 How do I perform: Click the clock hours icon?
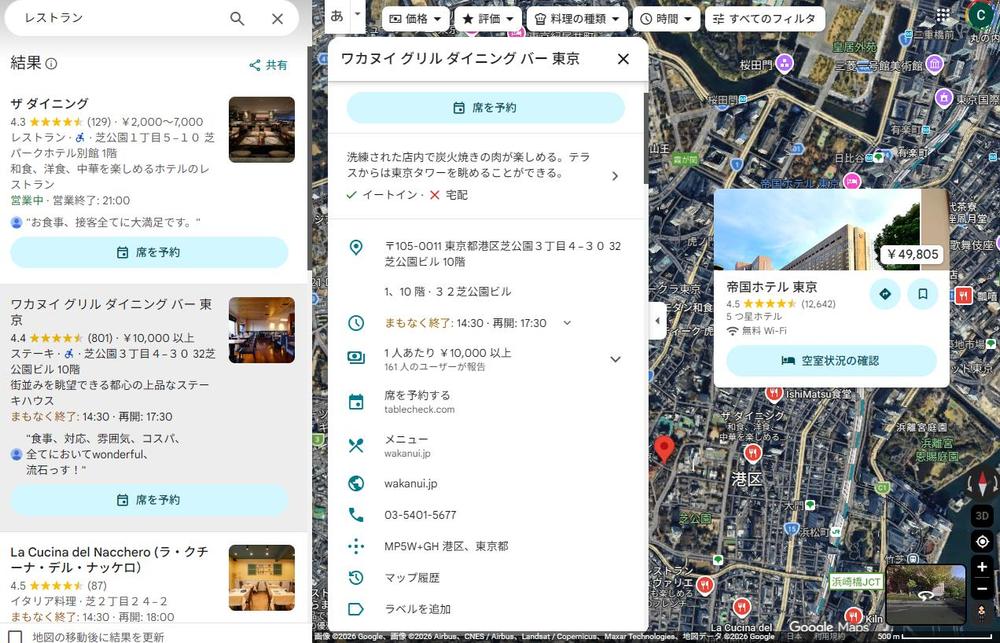[356, 323]
